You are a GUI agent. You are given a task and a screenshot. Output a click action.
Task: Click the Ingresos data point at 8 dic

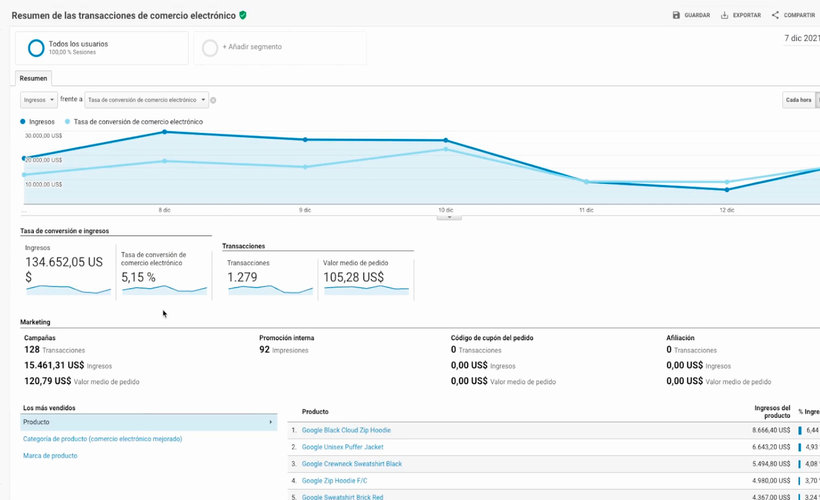point(165,132)
